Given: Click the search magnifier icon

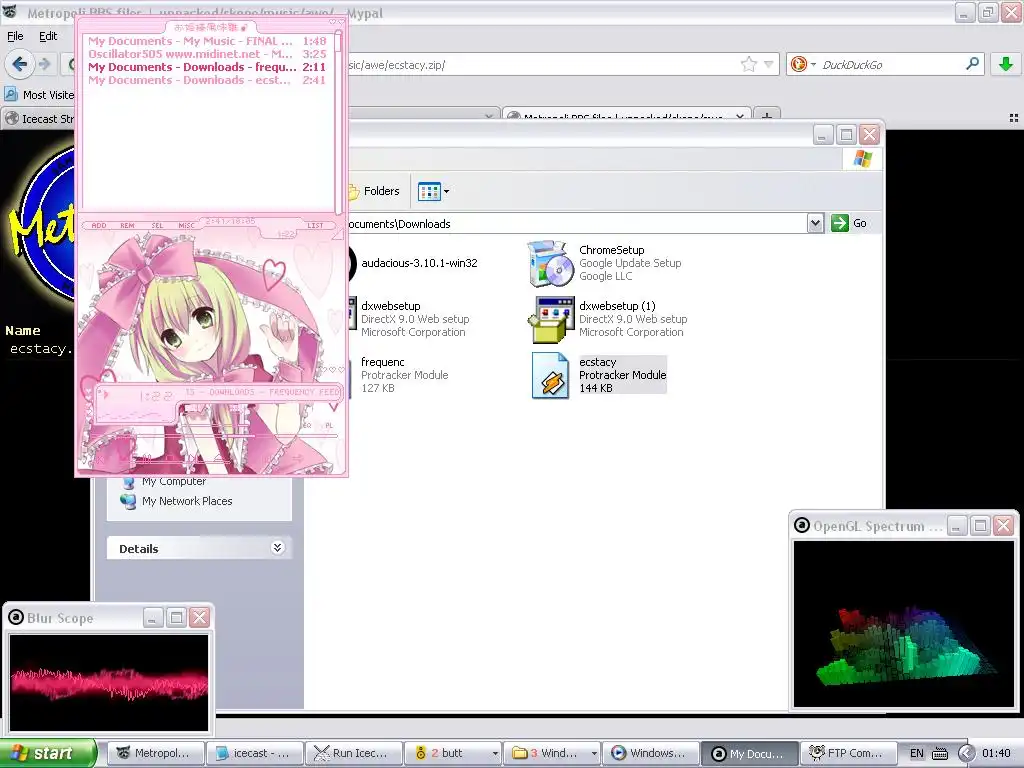Looking at the screenshot, I should click(x=972, y=64).
